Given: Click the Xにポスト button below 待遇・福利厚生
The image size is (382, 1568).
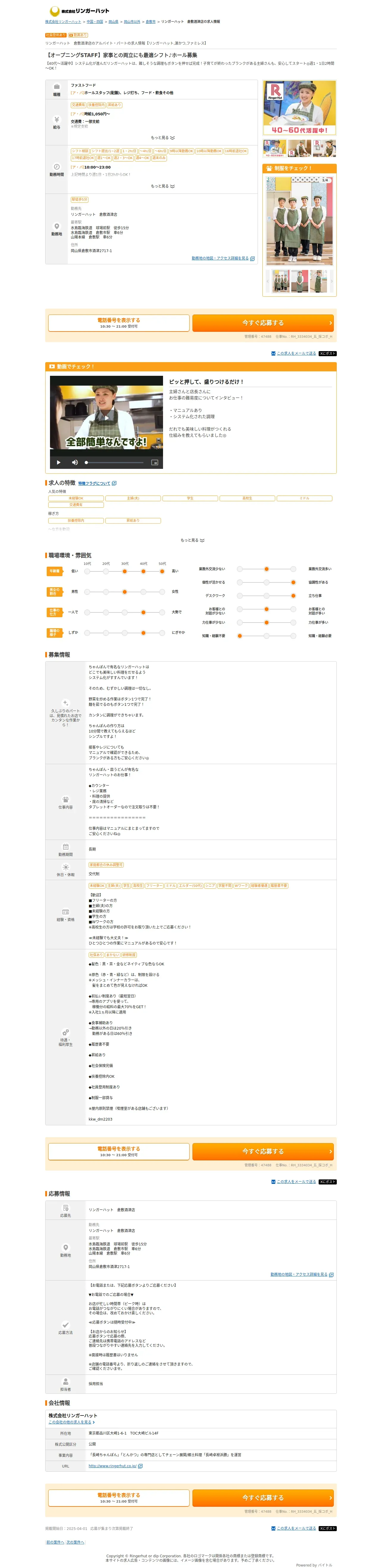Looking at the screenshot, I should [x=327, y=1182].
